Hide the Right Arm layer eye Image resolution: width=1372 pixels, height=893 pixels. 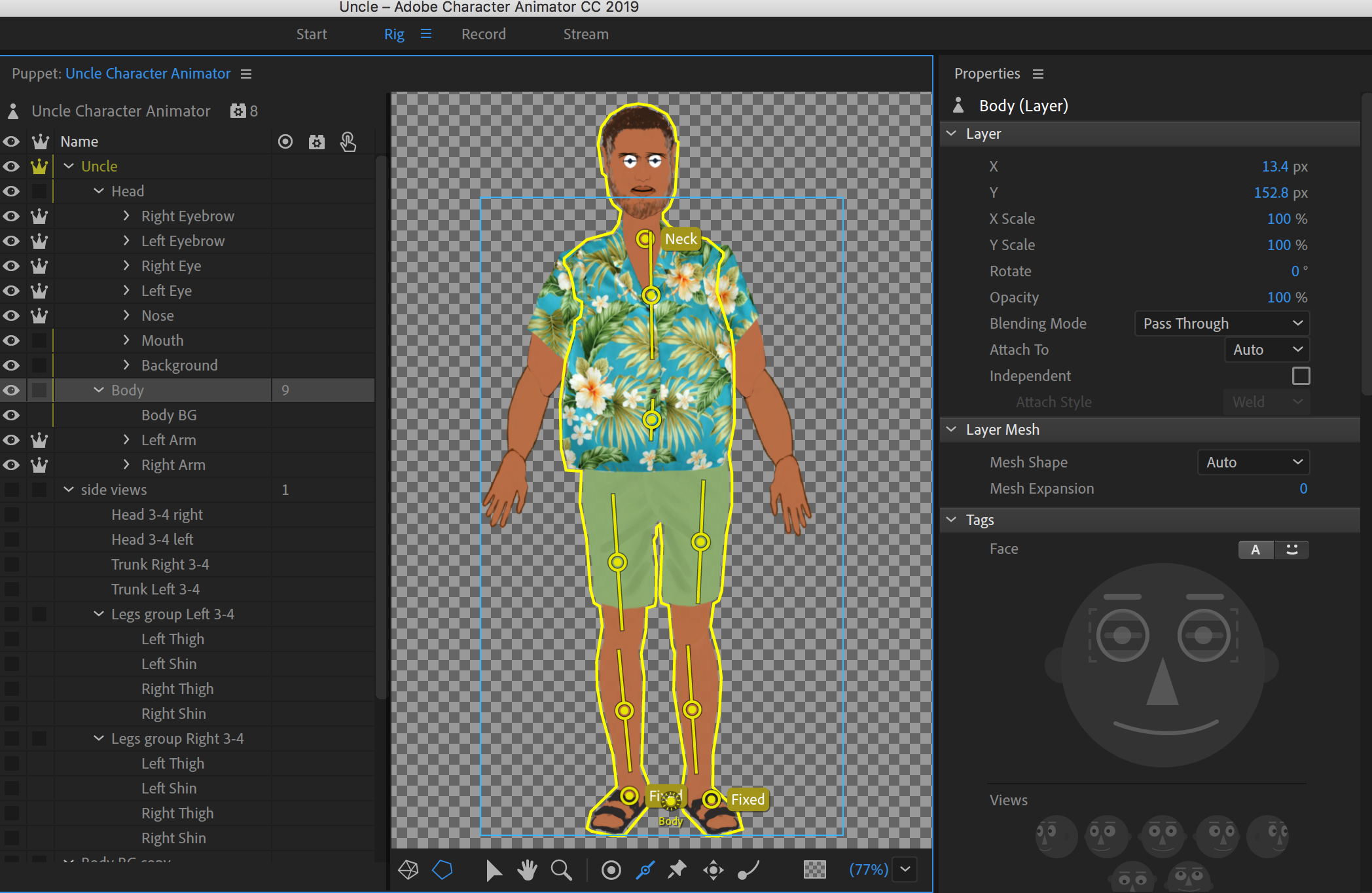point(11,465)
